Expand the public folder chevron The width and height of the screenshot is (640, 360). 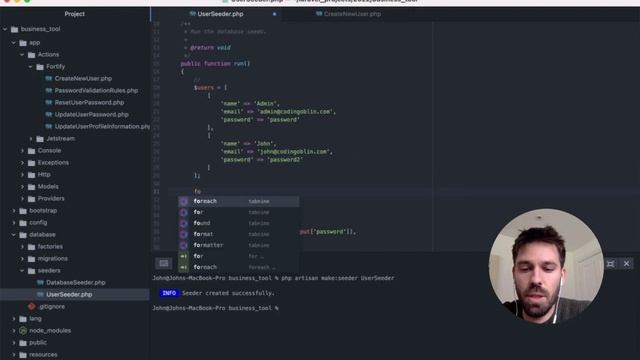pyautogui.click(x=13, y=343)
